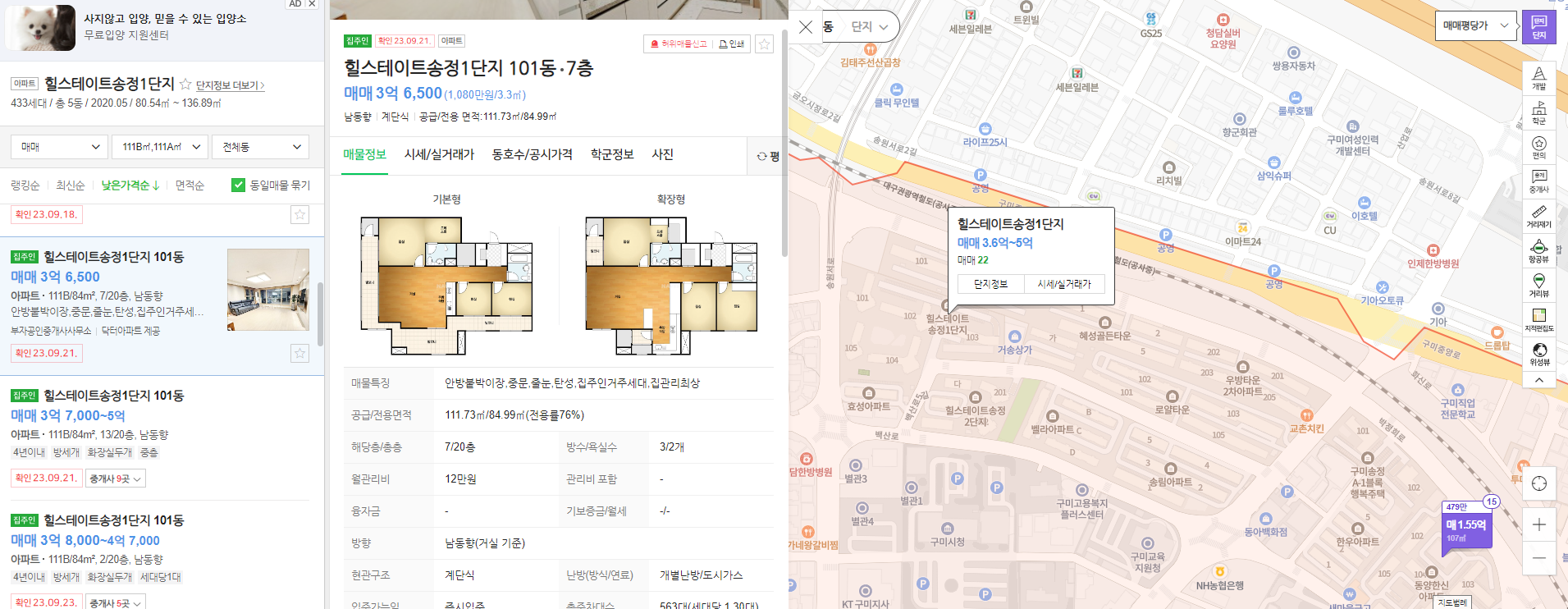Open the 단지 dropdown at map top
The image size is (1568, 609).
870,27
